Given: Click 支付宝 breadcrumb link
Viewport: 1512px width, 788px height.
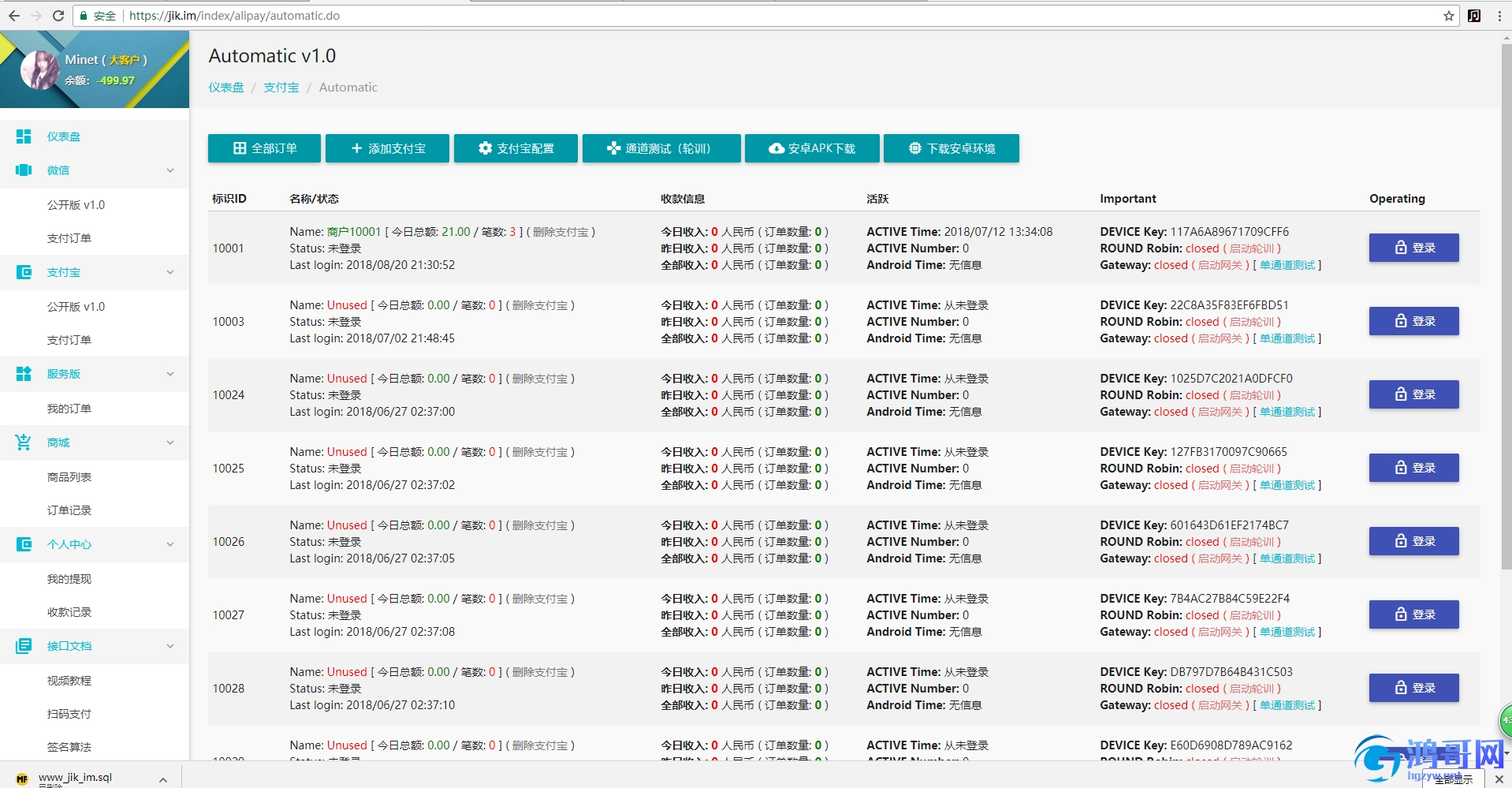Looking at the screenshot, I should (281, 88).
